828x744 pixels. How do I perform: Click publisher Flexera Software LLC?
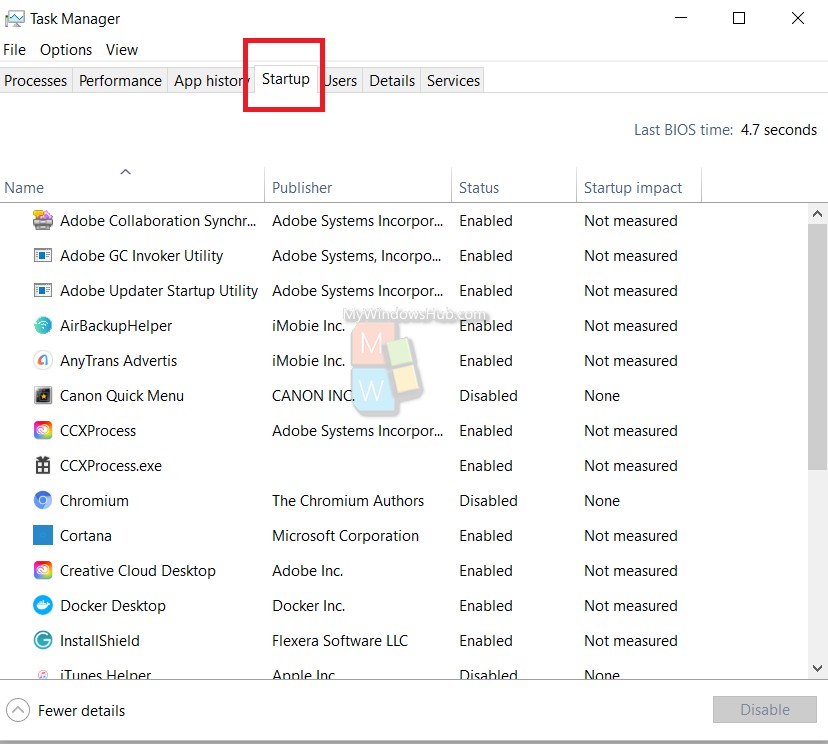340,641
